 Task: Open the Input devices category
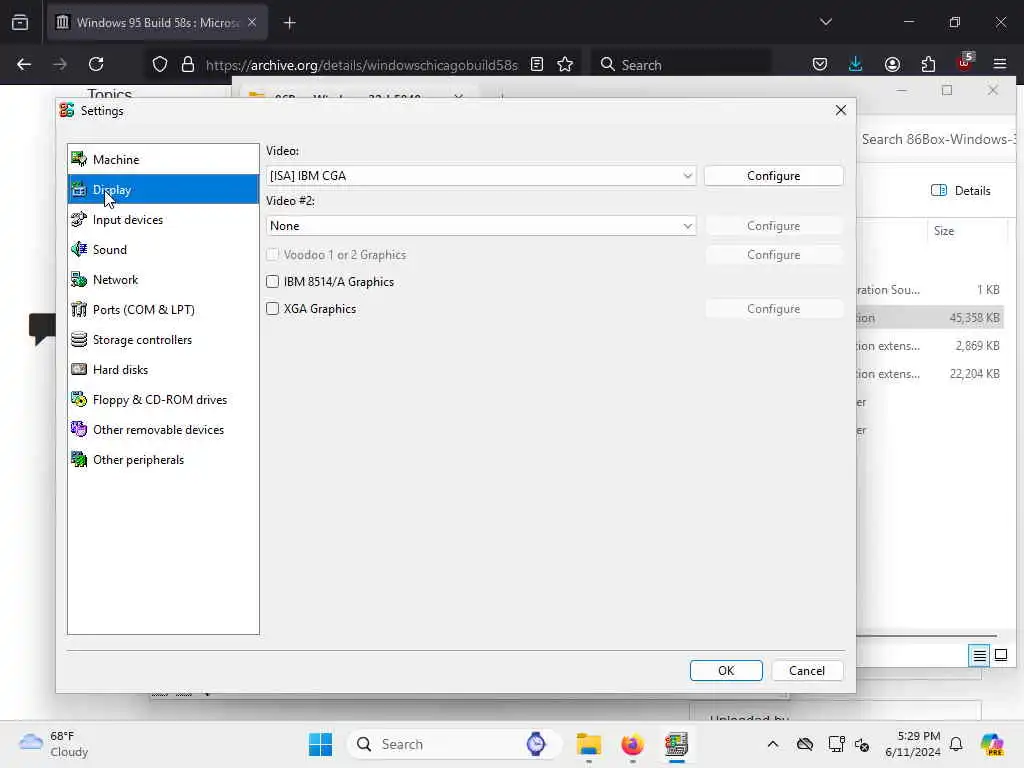point(163,219)
